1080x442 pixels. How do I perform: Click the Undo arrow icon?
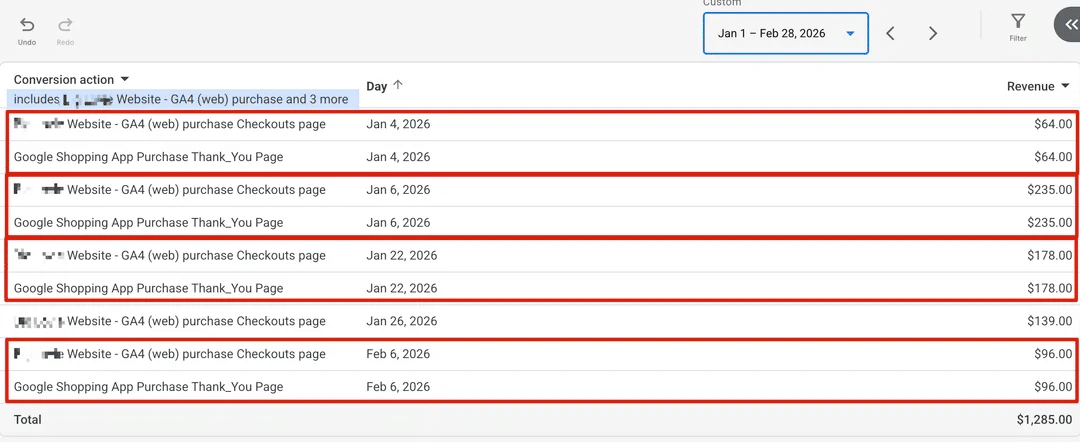coord(27,25)
